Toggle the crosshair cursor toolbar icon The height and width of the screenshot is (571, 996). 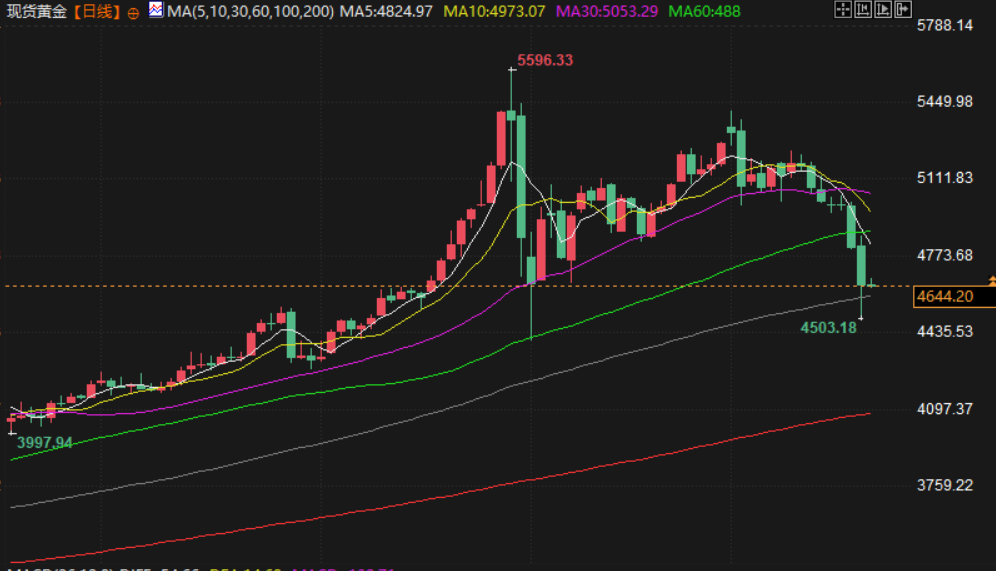(x=842, y=10)
